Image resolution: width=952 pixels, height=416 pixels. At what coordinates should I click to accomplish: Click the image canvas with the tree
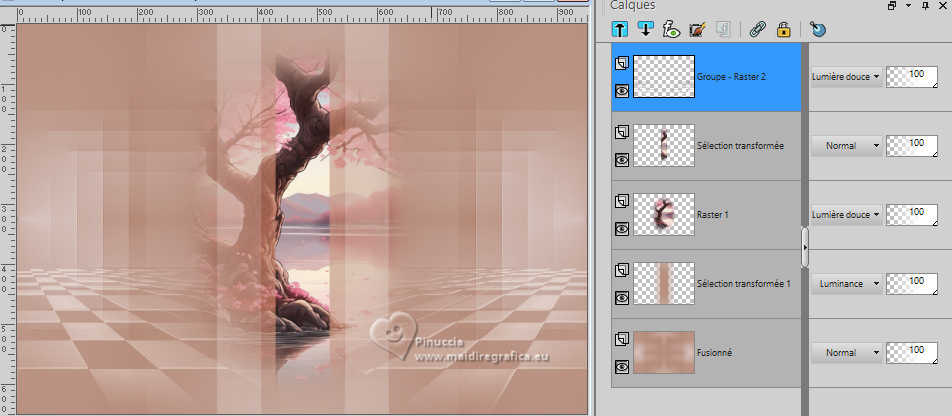(302, 219)
